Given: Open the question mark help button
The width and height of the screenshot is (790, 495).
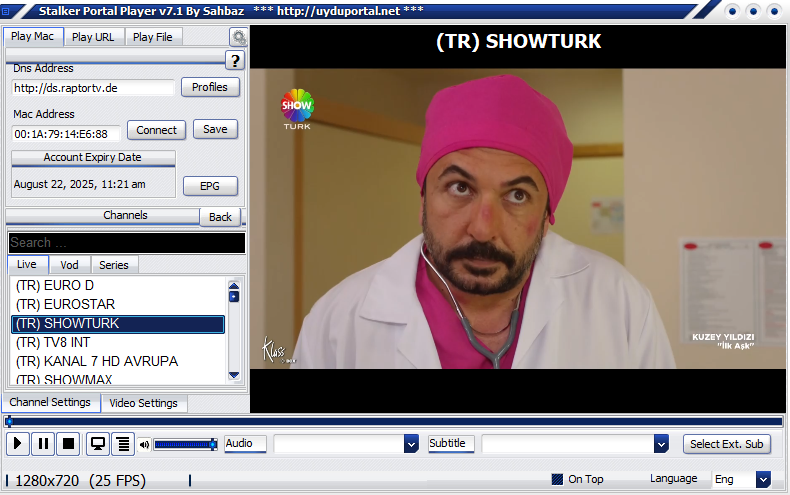Looking at the screenshot, I should point(235,60).
